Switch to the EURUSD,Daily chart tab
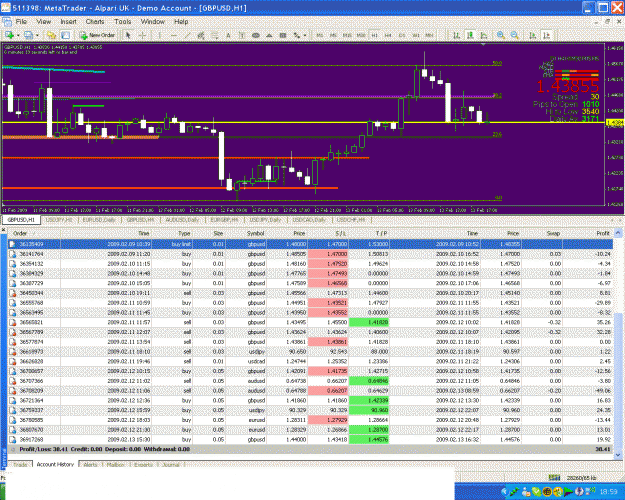 point(99,220)
